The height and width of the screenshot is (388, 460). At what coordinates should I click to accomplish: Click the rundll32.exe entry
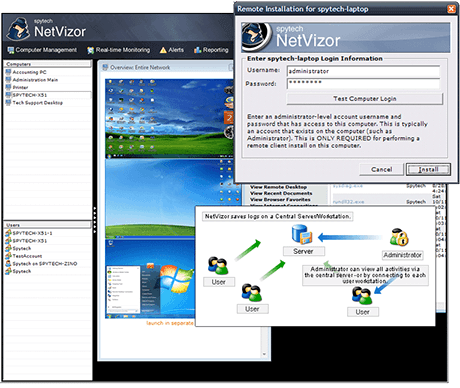[348, 202]
